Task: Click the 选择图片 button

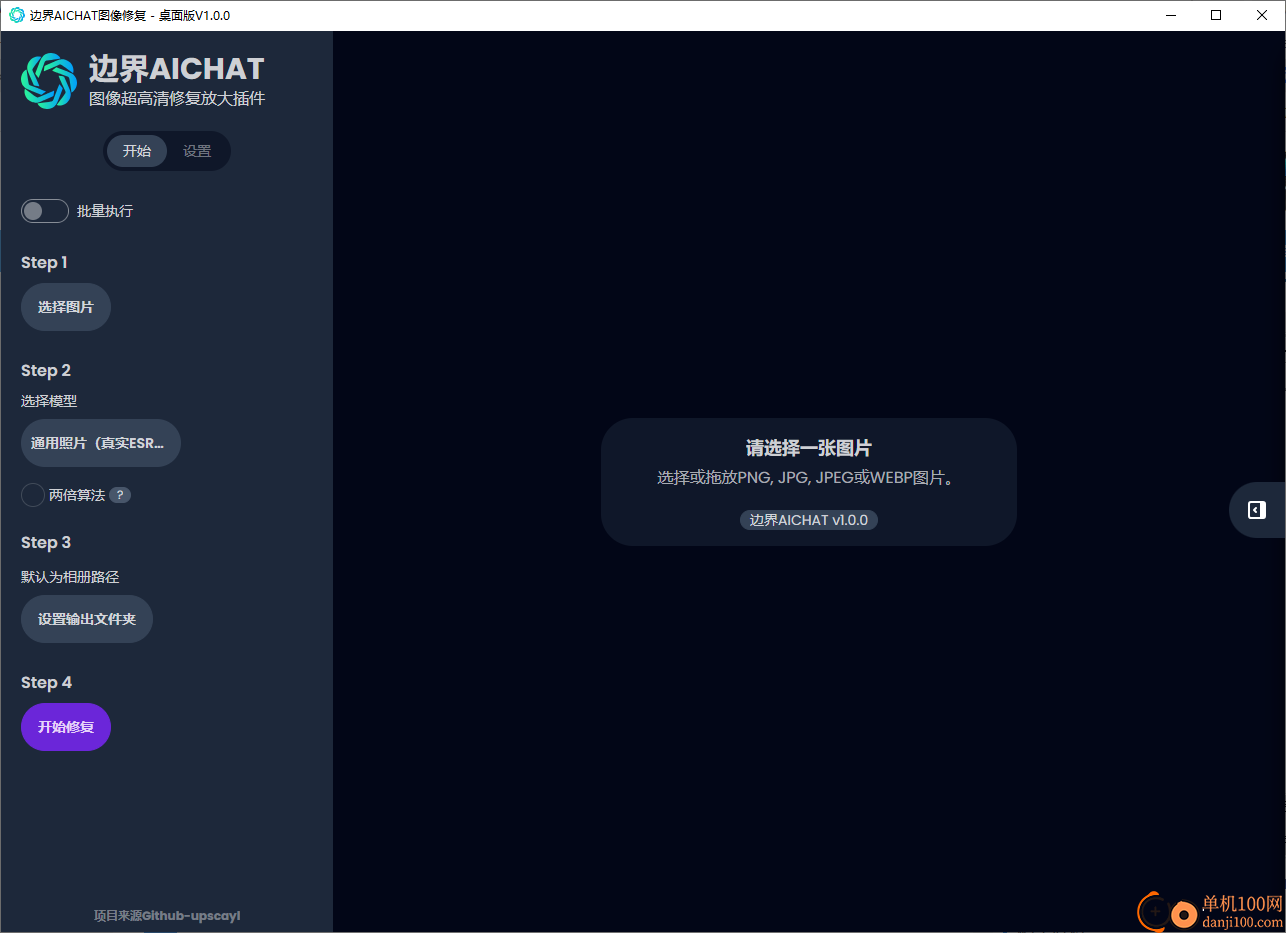Action: pyautogui.click(x=66, y=307)
